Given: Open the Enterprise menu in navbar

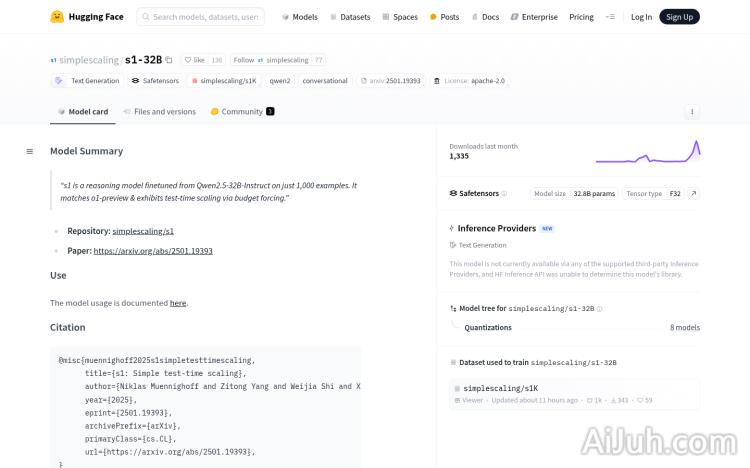Looking at the screenshot, I should pyautogui.click(x=535, y=17).
